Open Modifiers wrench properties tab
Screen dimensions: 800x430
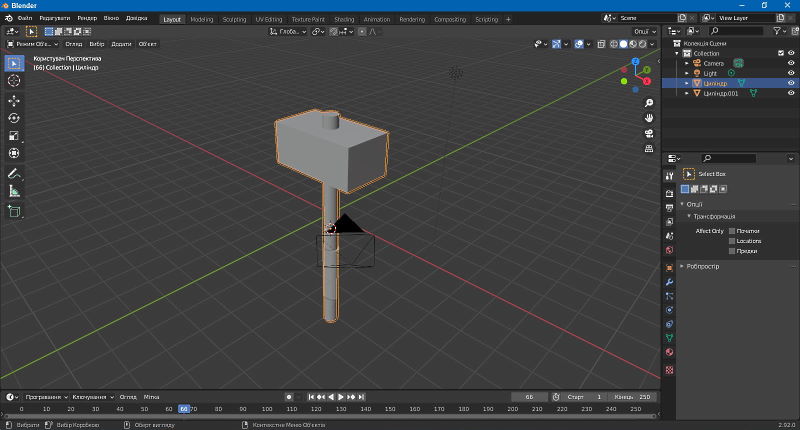click(x=669, y=282)
